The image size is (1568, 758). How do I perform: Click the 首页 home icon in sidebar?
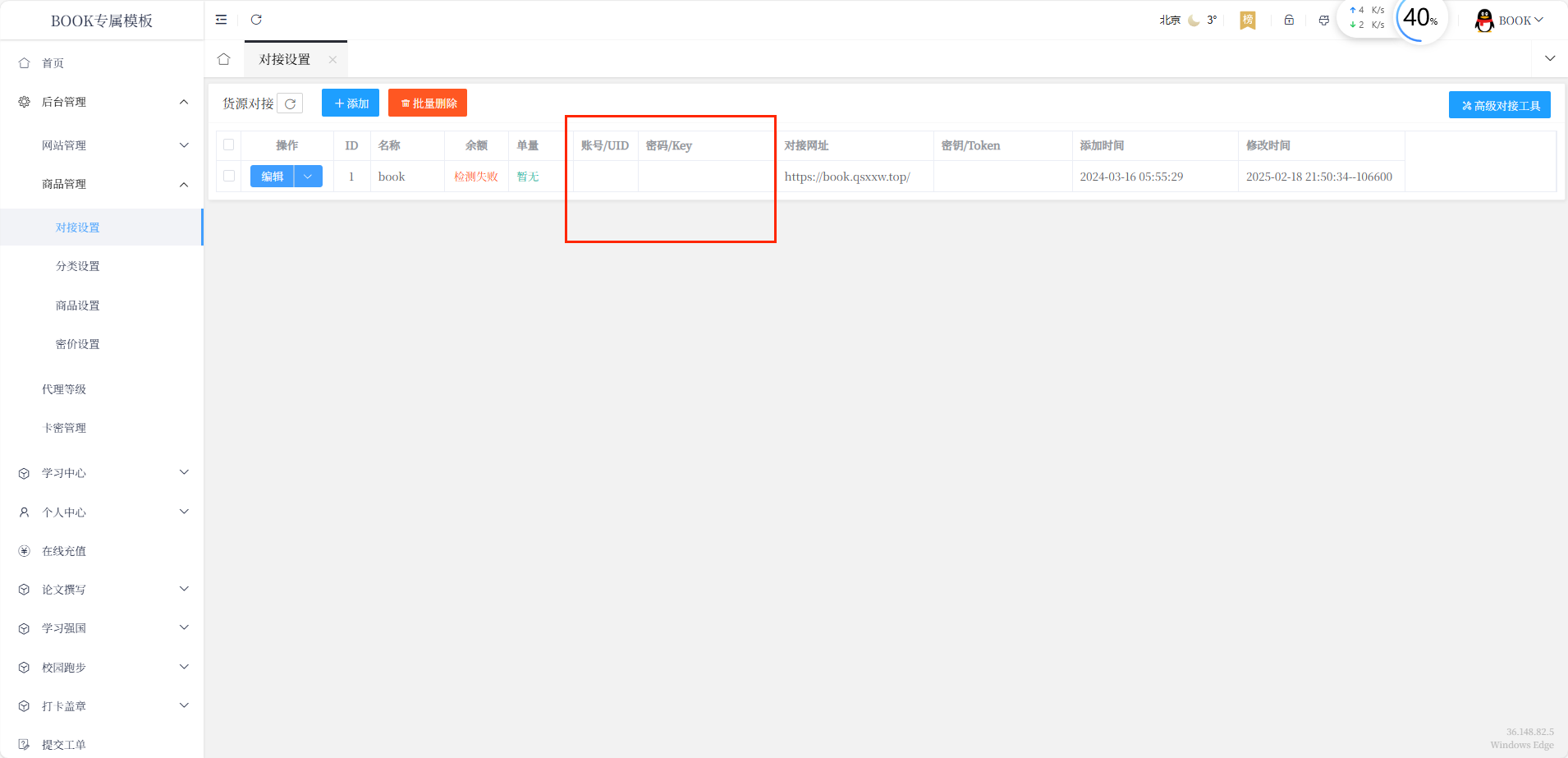pyautogui.click(x=25, y=63)
